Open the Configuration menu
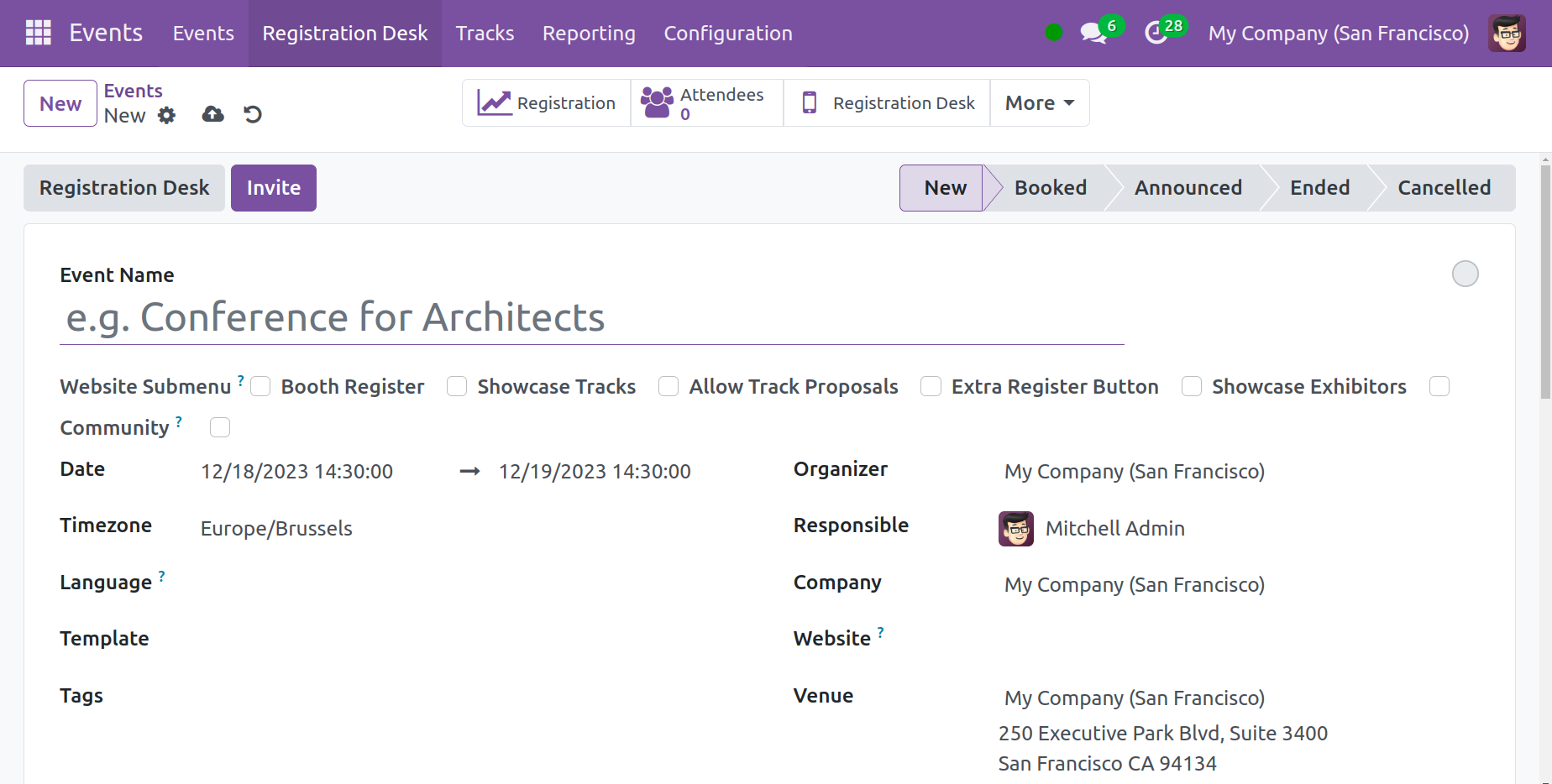The height and width of the screenshot is (784, 1552). (x=728, y=34)
